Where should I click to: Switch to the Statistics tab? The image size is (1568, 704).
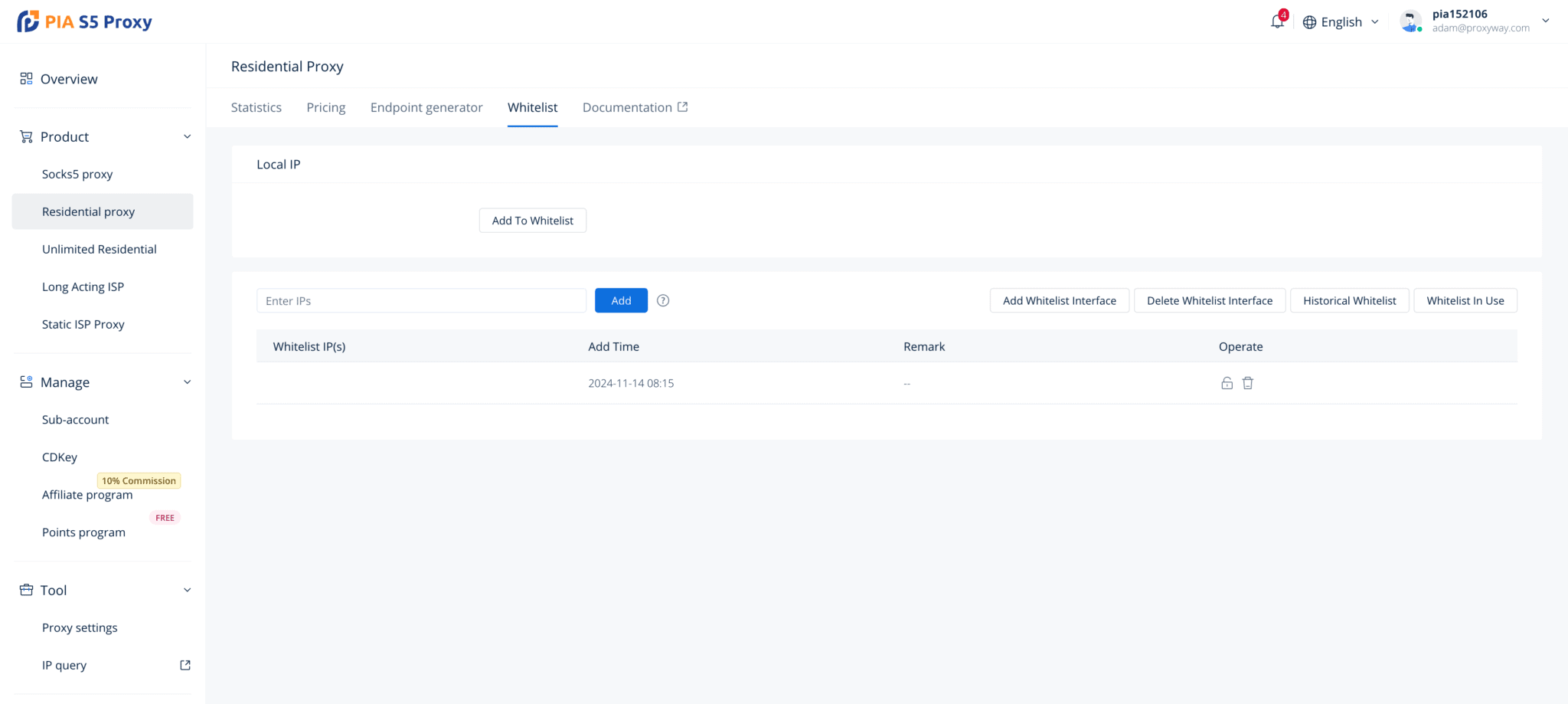click(256, 107)
